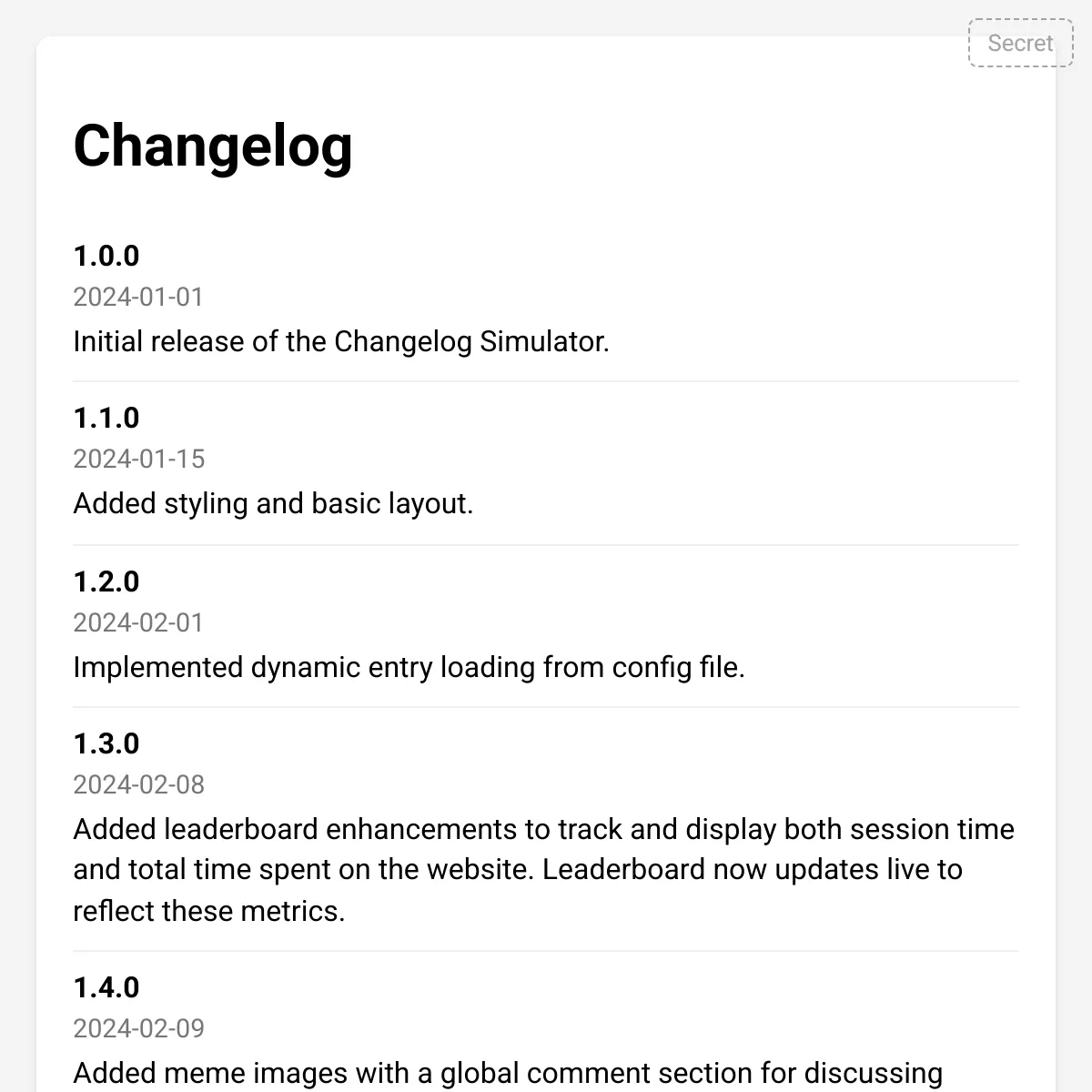Click the styling and basic layout entry
The image size is (1092, 1092).
click(273, 503)
